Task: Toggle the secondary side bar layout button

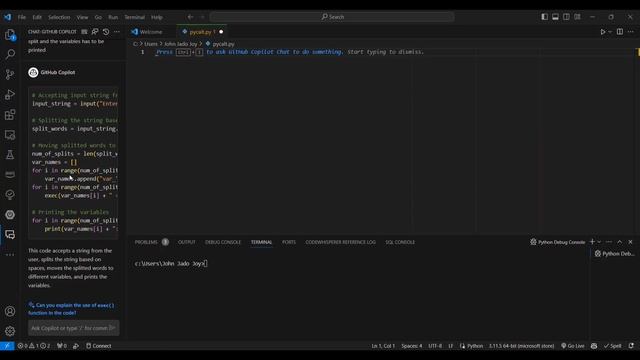Action: [567, 17]
